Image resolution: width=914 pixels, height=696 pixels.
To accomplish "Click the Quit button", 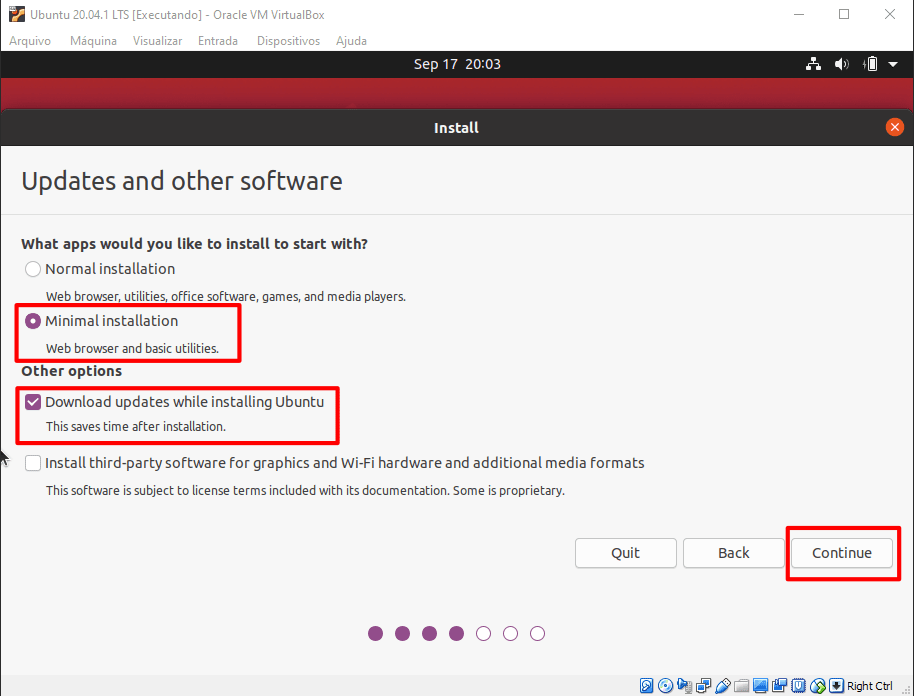I will click(625, 553).
